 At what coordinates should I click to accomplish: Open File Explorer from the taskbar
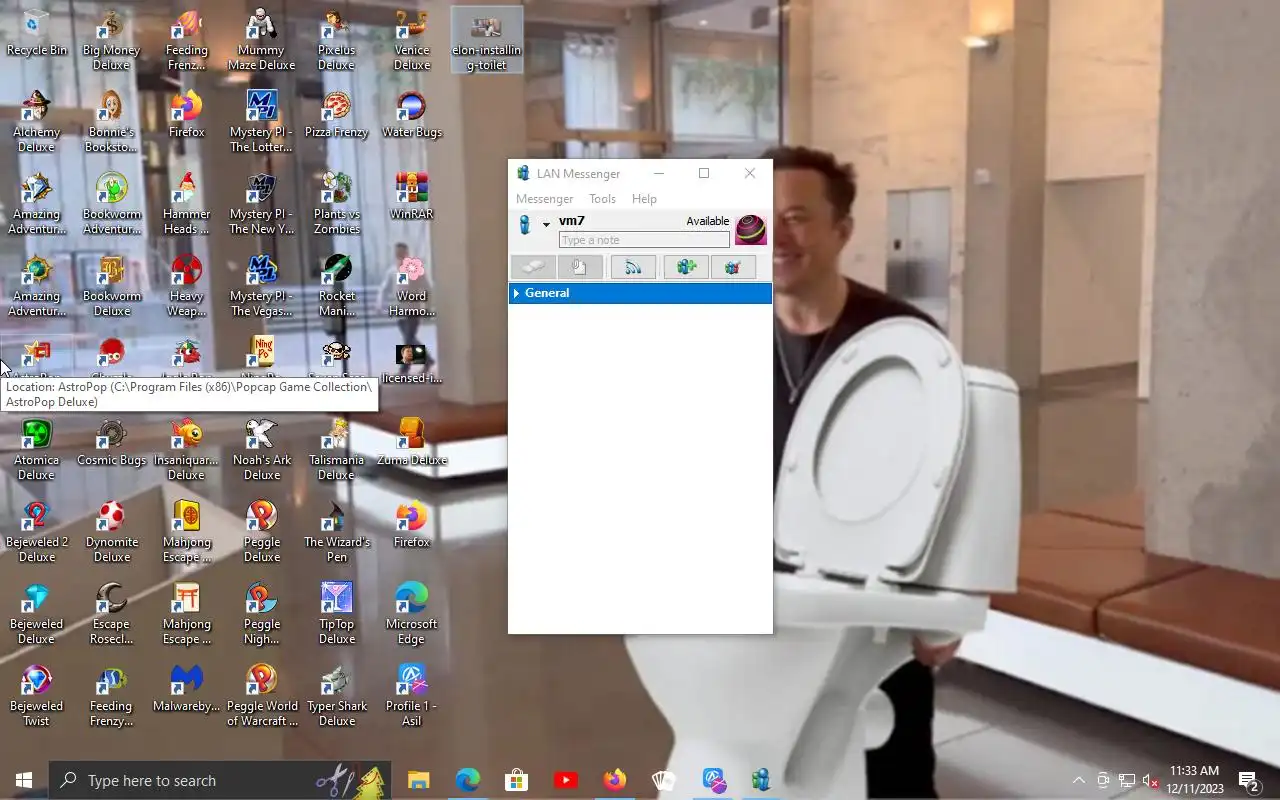[418, 780]
